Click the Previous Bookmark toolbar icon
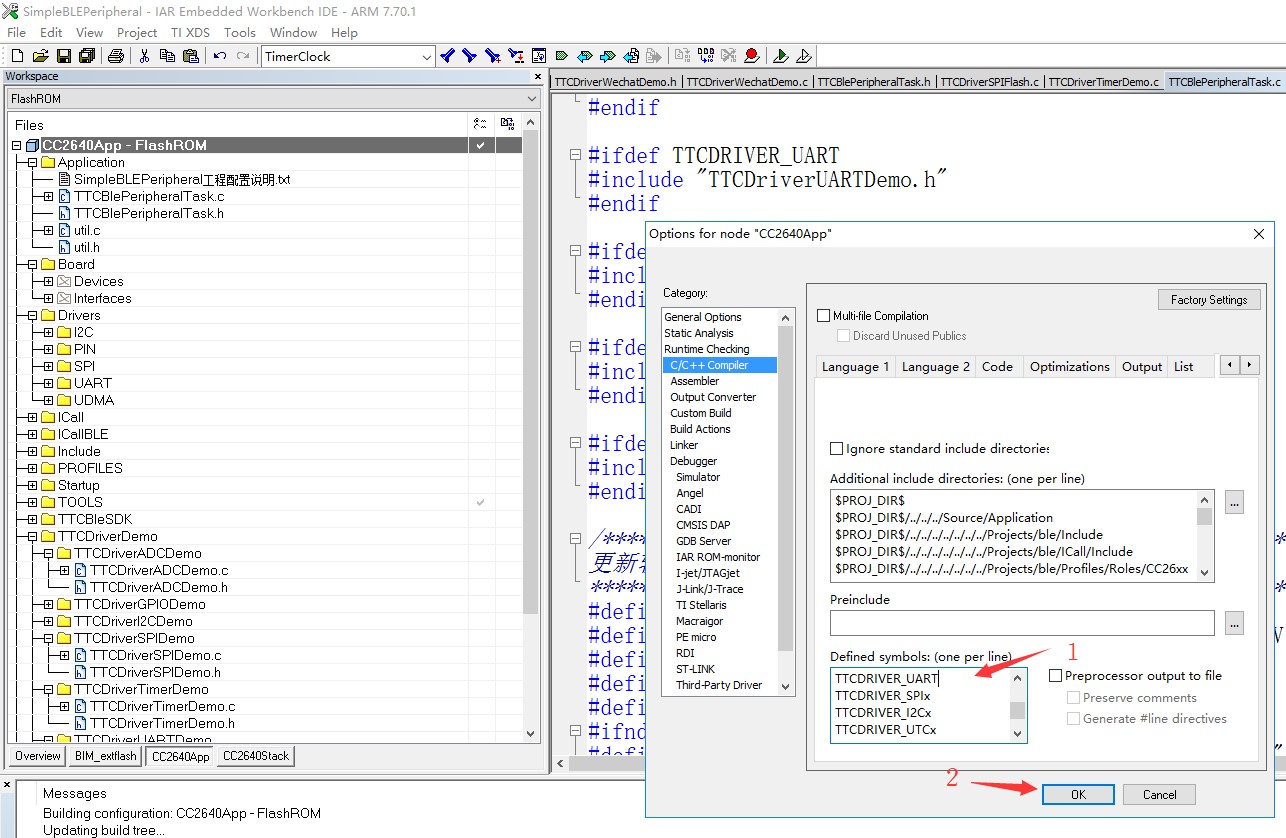The image size is (1286, 838). click(585, 56)
